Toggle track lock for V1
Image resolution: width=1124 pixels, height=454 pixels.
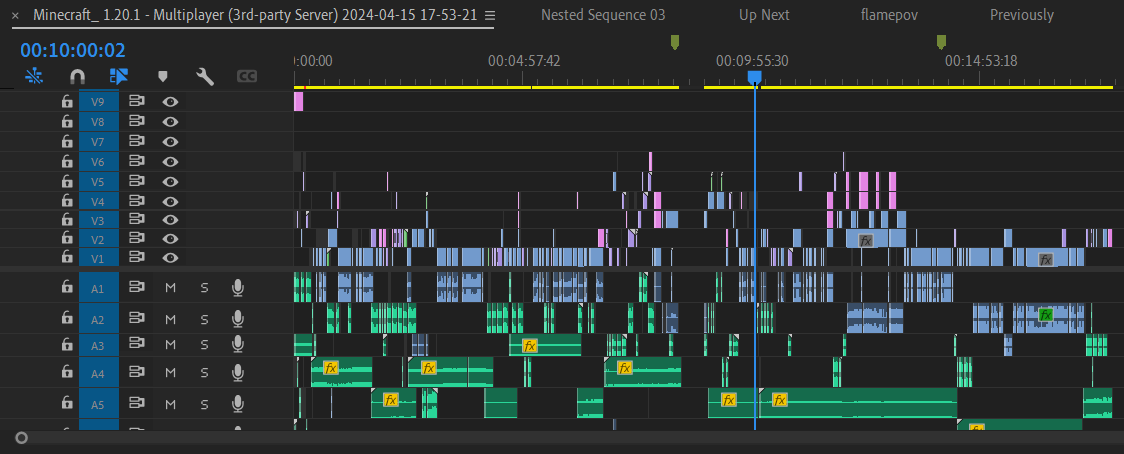pos(67,257)
